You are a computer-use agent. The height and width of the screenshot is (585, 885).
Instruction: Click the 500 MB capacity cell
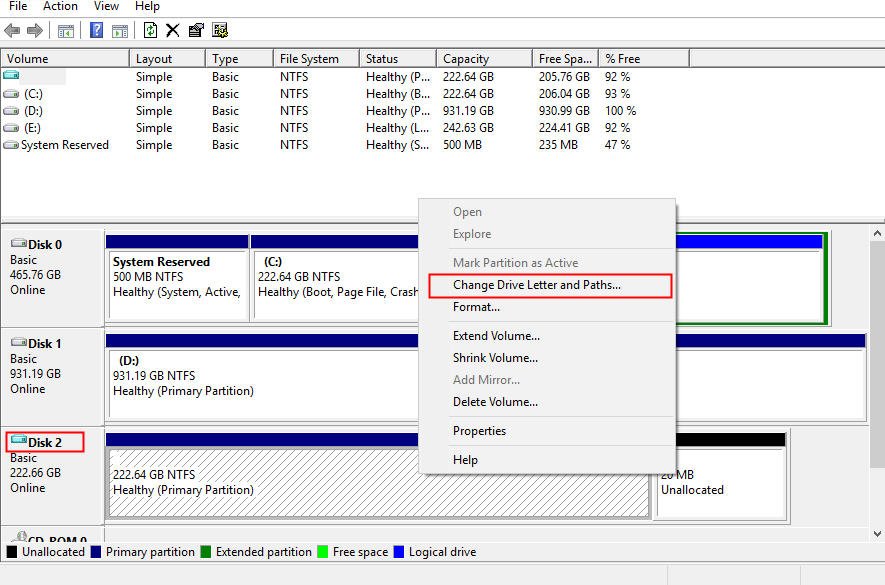pos(462,145)
